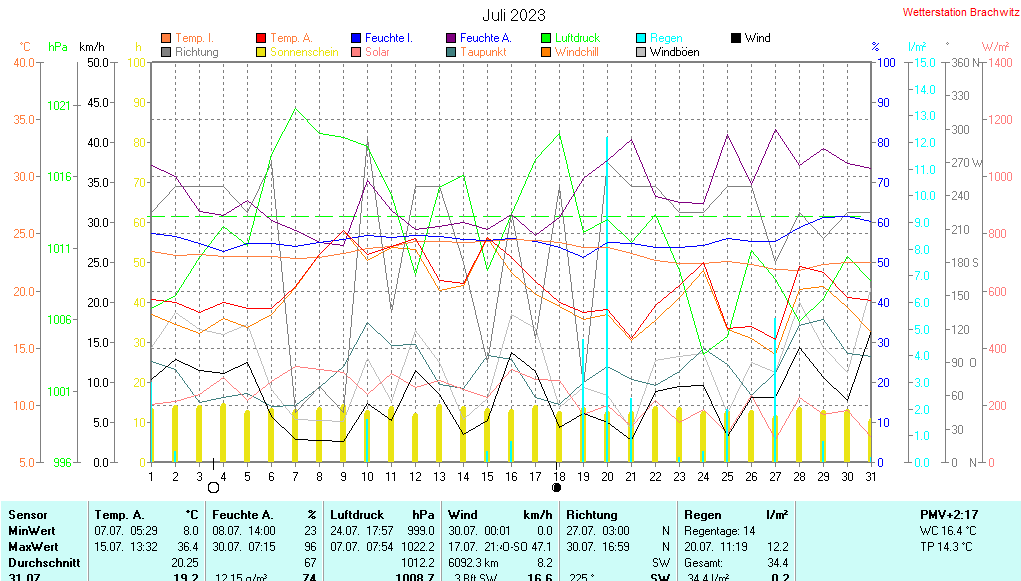
Task: Click the green Luftdruck legend swatch
Action: (x=546, y=38)
